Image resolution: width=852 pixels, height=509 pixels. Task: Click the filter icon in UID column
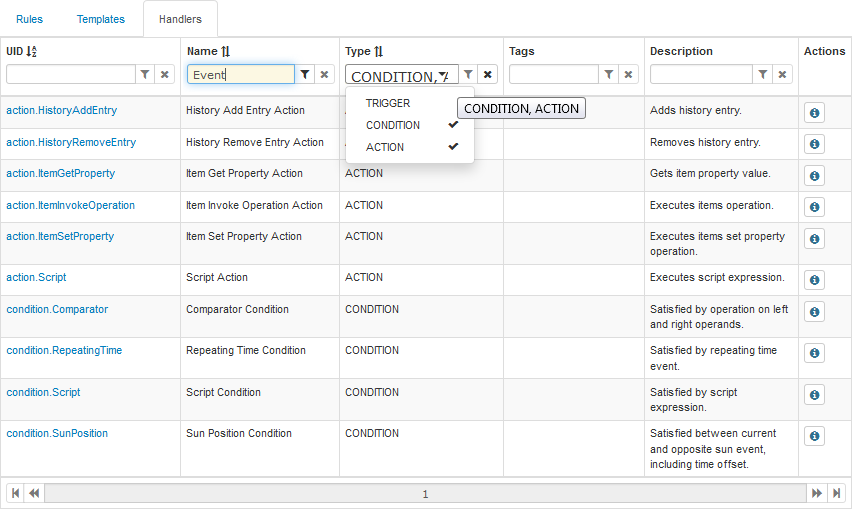point(145,74)
